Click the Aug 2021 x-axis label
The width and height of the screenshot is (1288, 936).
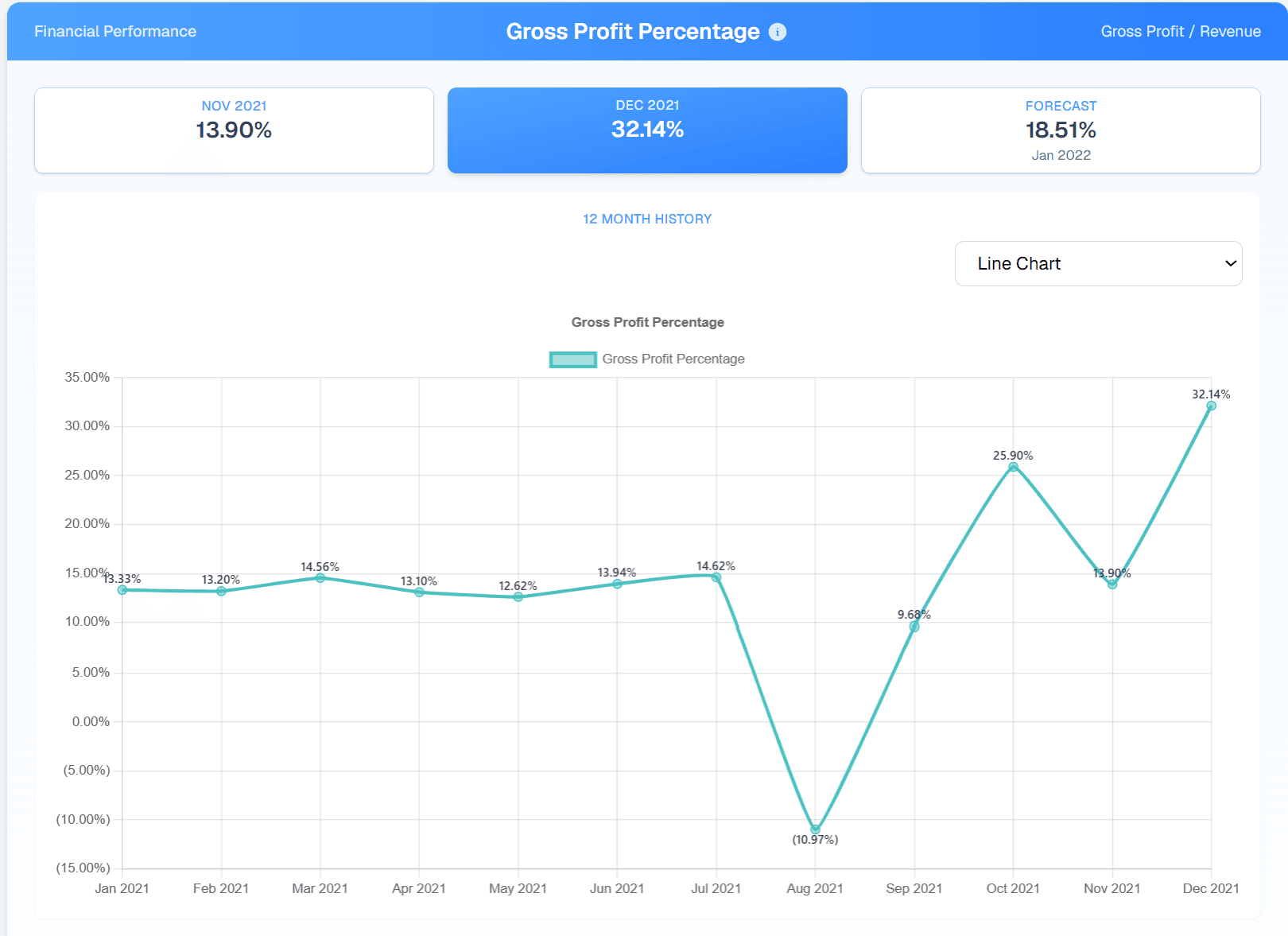(x=815, y=888)
